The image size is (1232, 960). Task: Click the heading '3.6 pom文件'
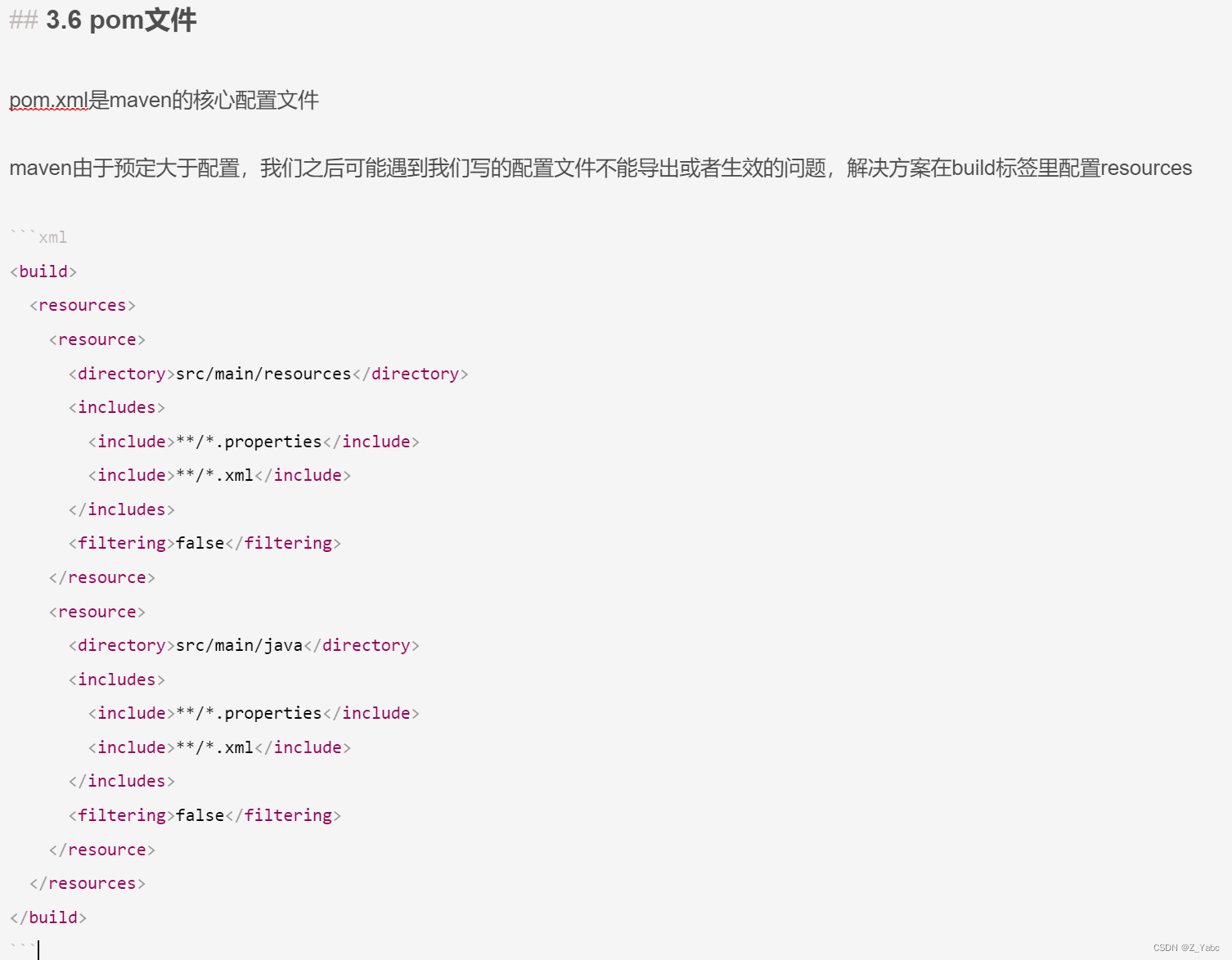coord(121,20)
